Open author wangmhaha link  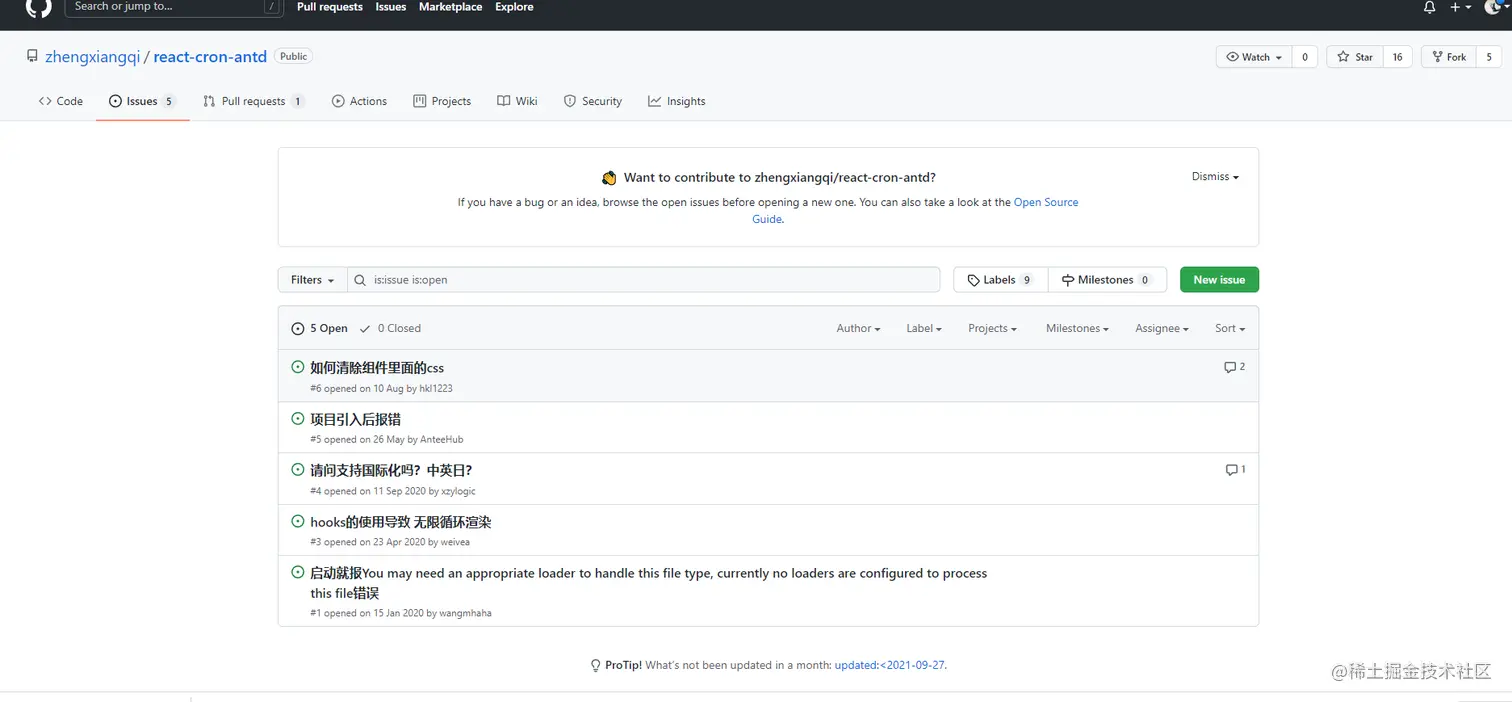click(x=465, y=613)
